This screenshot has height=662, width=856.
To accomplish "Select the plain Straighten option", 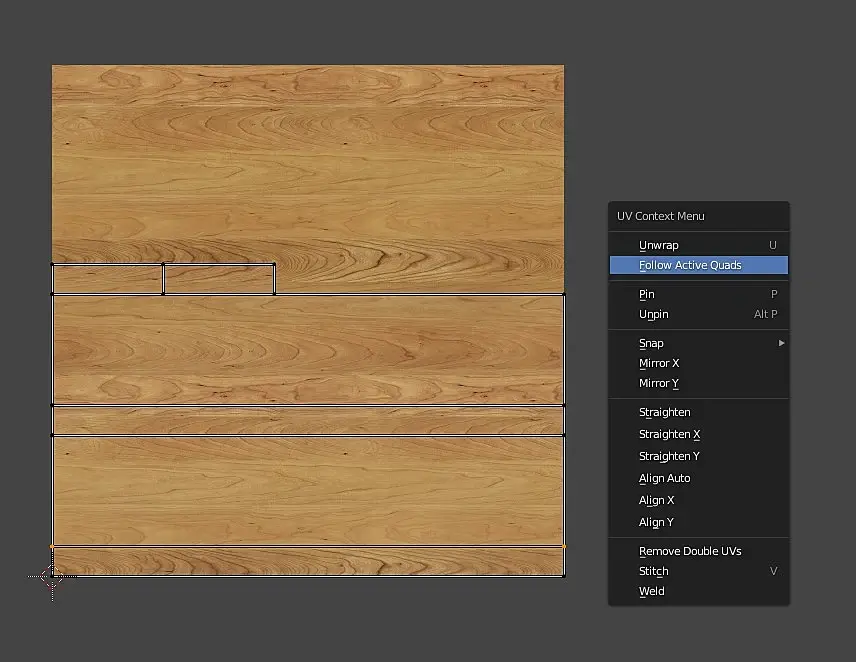I will [x=665, y=412].
